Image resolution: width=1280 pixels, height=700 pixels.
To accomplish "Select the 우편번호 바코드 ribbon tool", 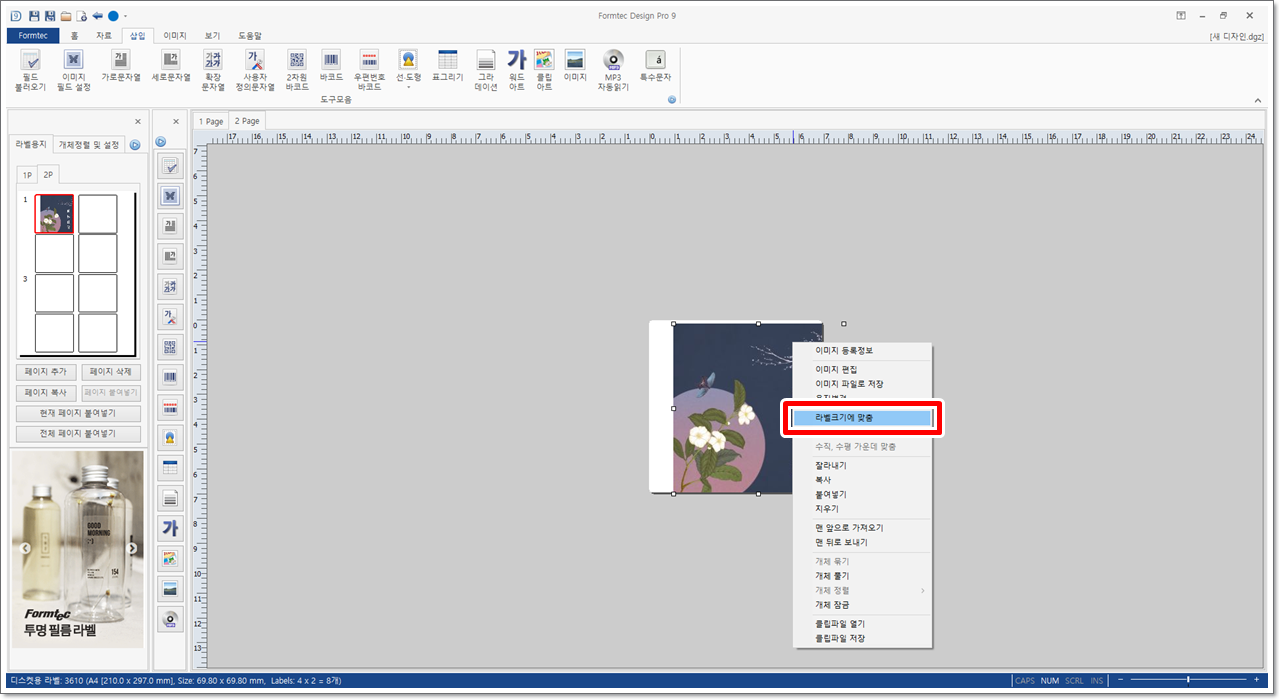I will [x=369, y=70].
